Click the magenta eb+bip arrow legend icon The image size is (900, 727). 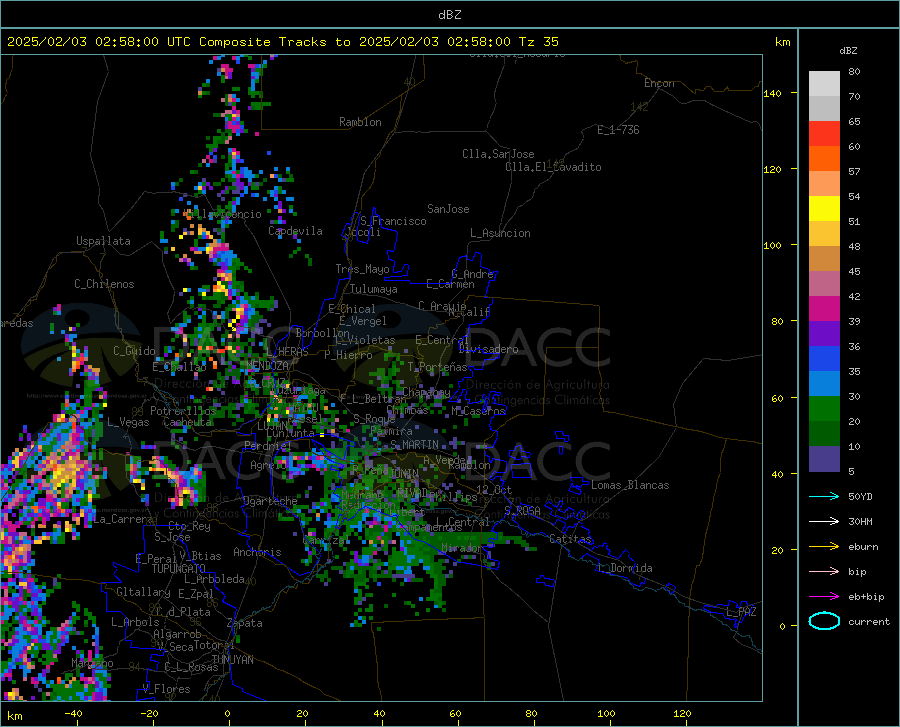tap(824, 597)
